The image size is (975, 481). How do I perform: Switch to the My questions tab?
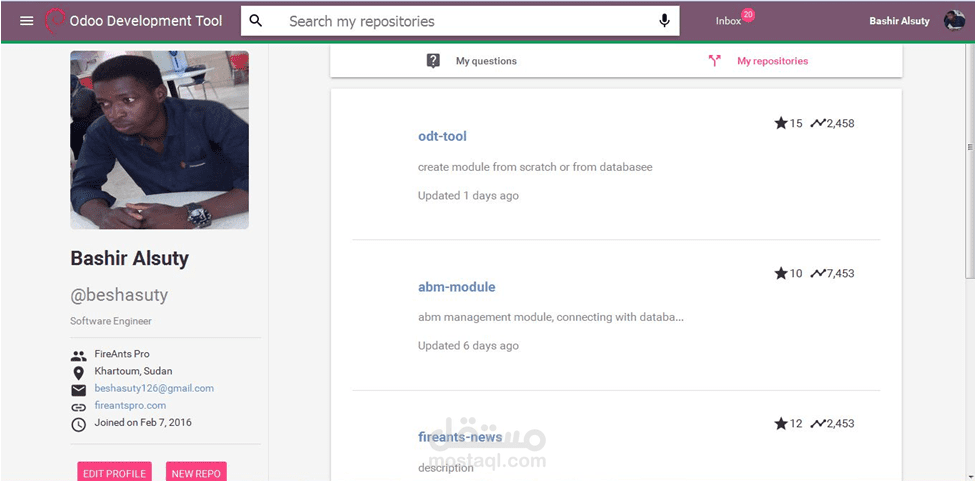[x=486, y=61]
